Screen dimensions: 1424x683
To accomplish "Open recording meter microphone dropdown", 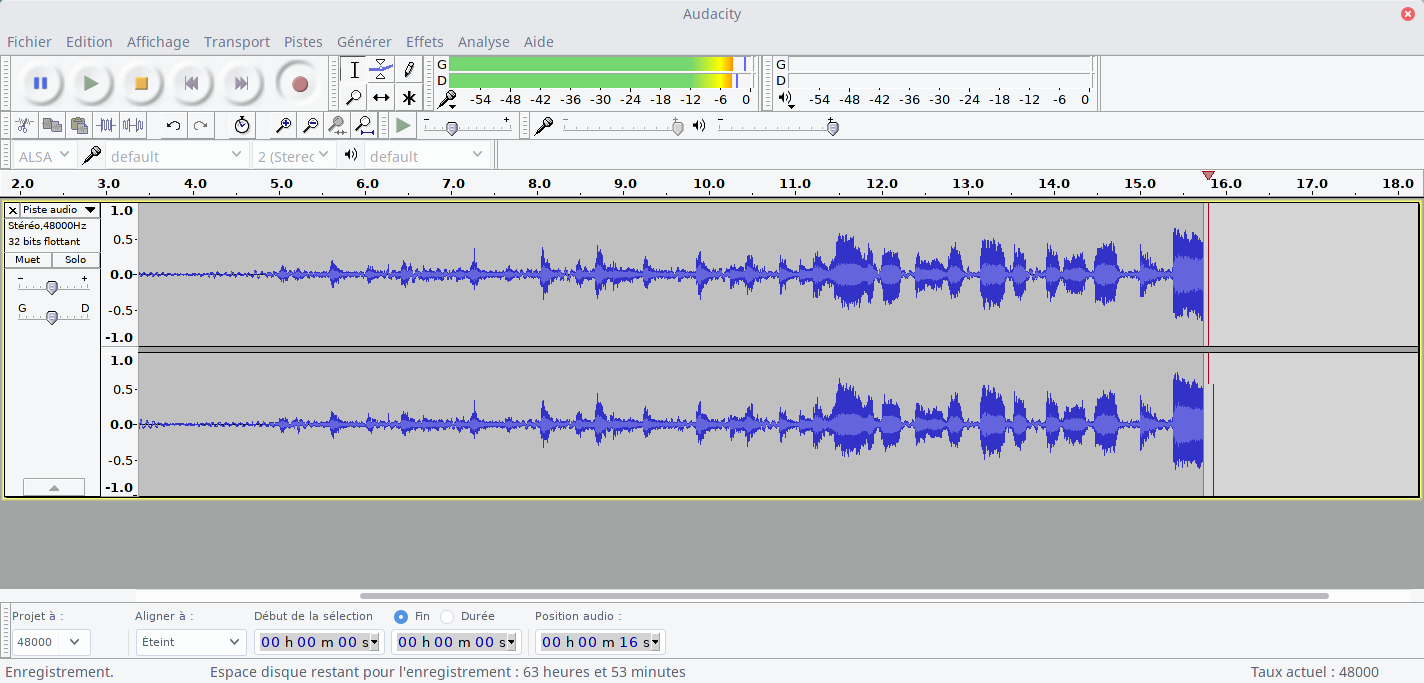I will (447, 99).
